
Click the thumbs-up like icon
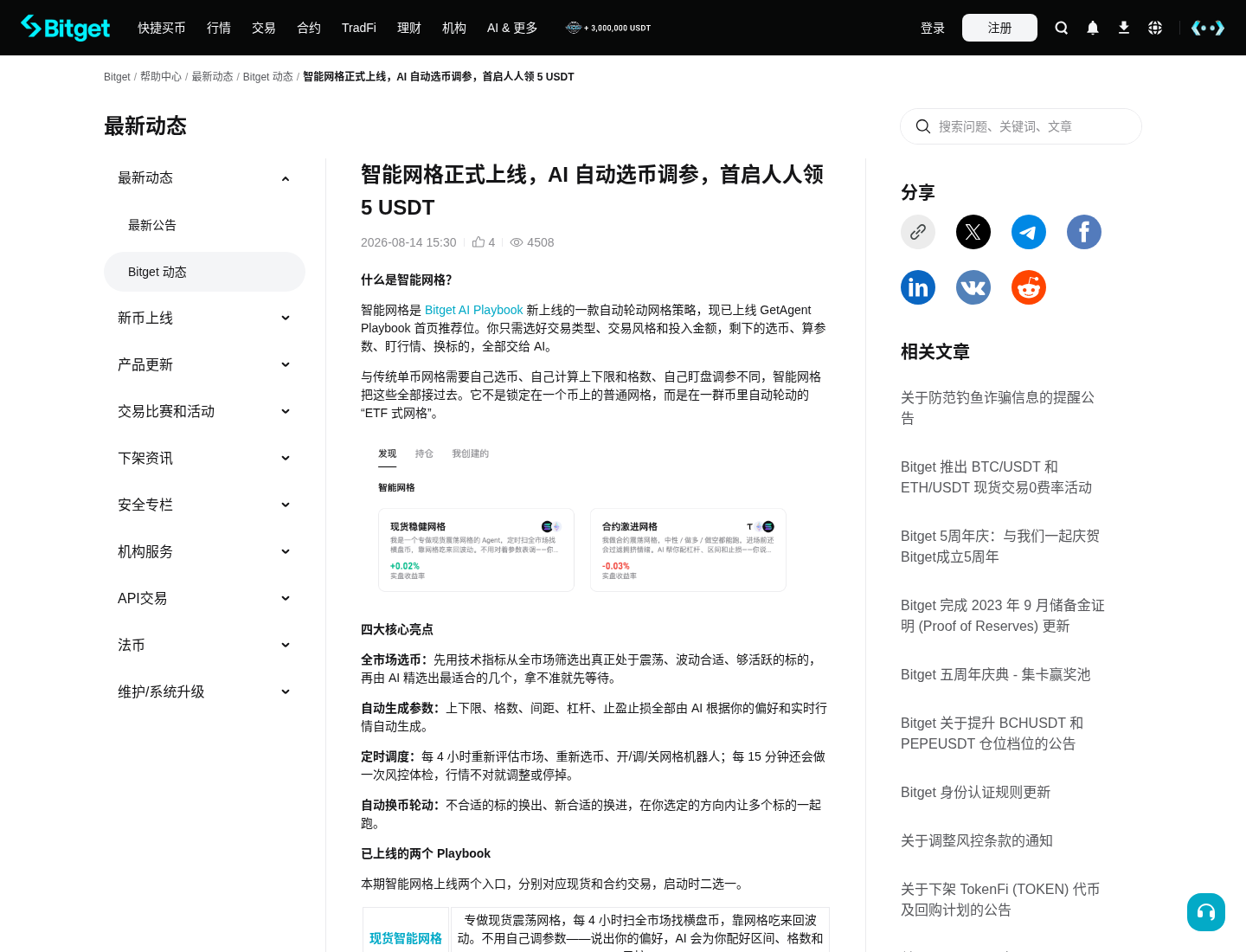(x=478, y=242)
